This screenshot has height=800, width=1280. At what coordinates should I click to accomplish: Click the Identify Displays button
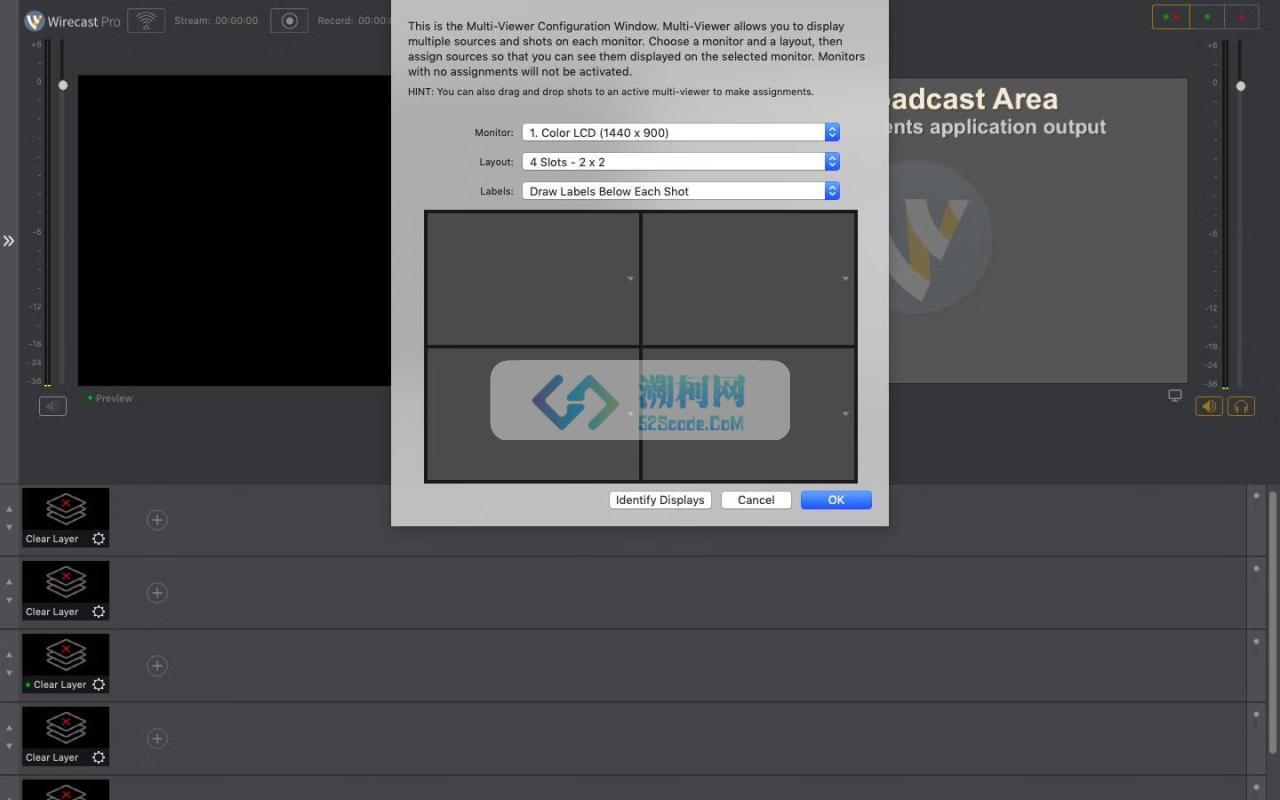pyautogui.click(x=660, y=500)
